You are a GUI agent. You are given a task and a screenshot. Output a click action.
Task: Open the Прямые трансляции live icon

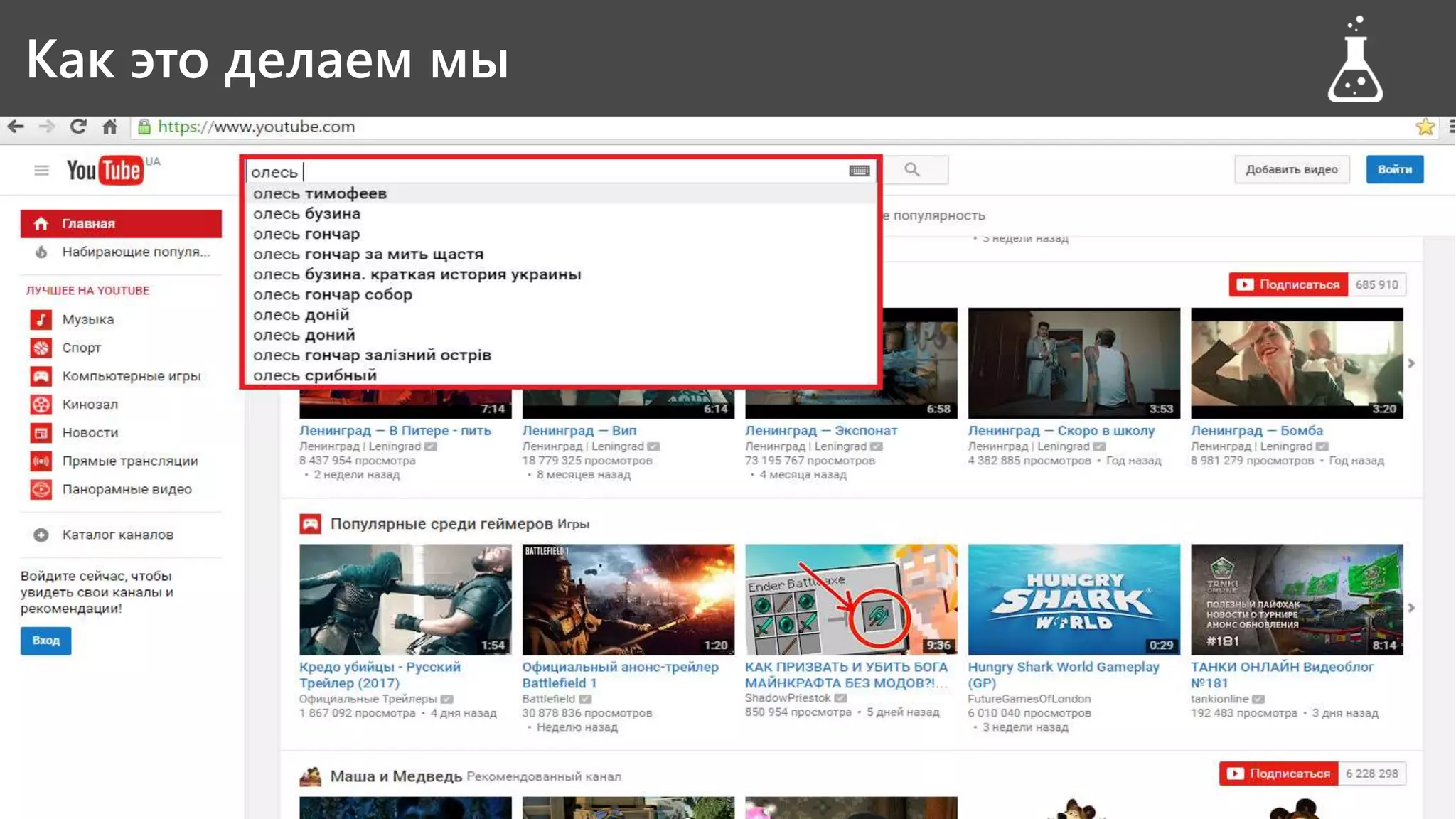click(x=41, y=461)
